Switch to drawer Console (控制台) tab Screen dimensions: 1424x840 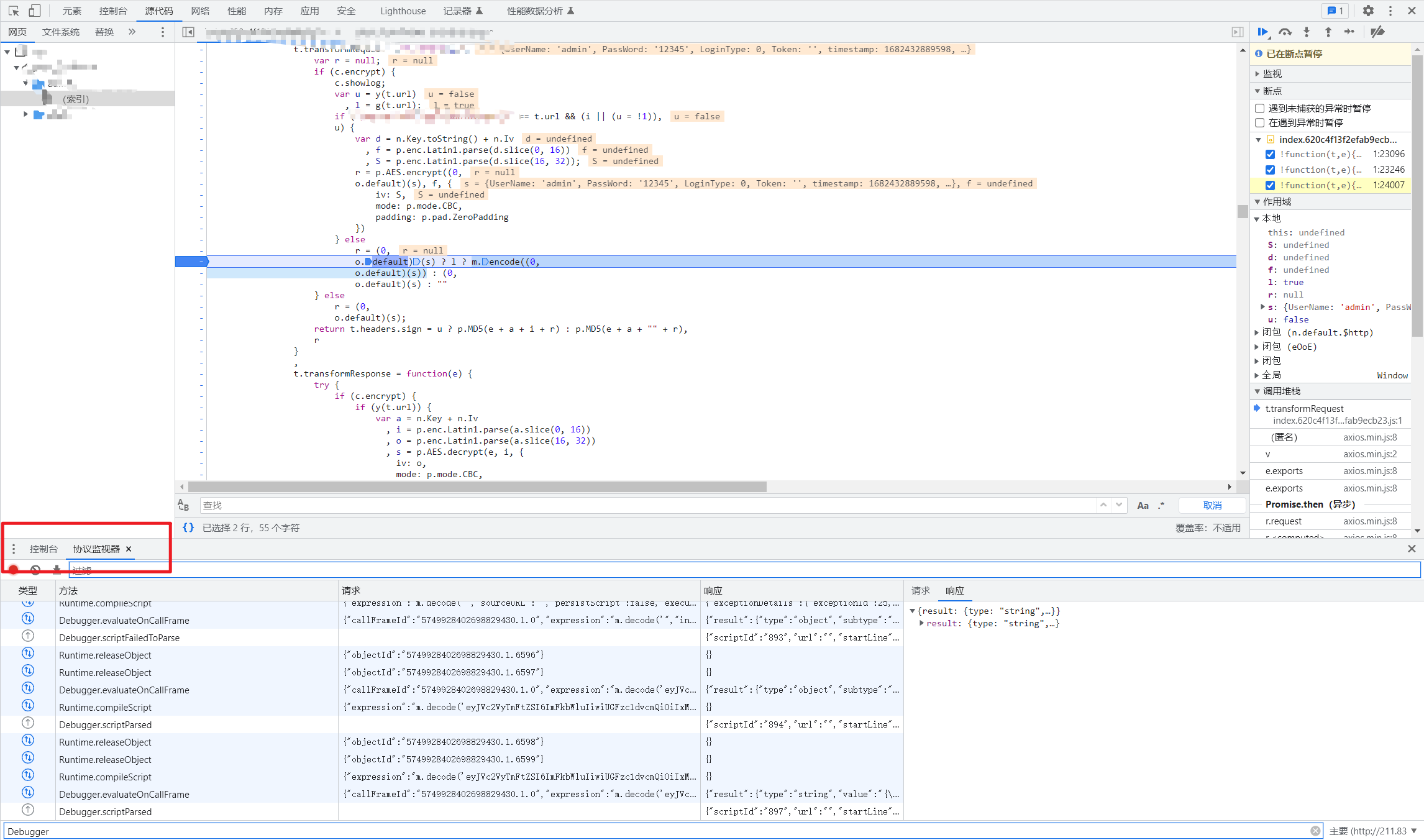pyautogui.click(x=43, y=549)
